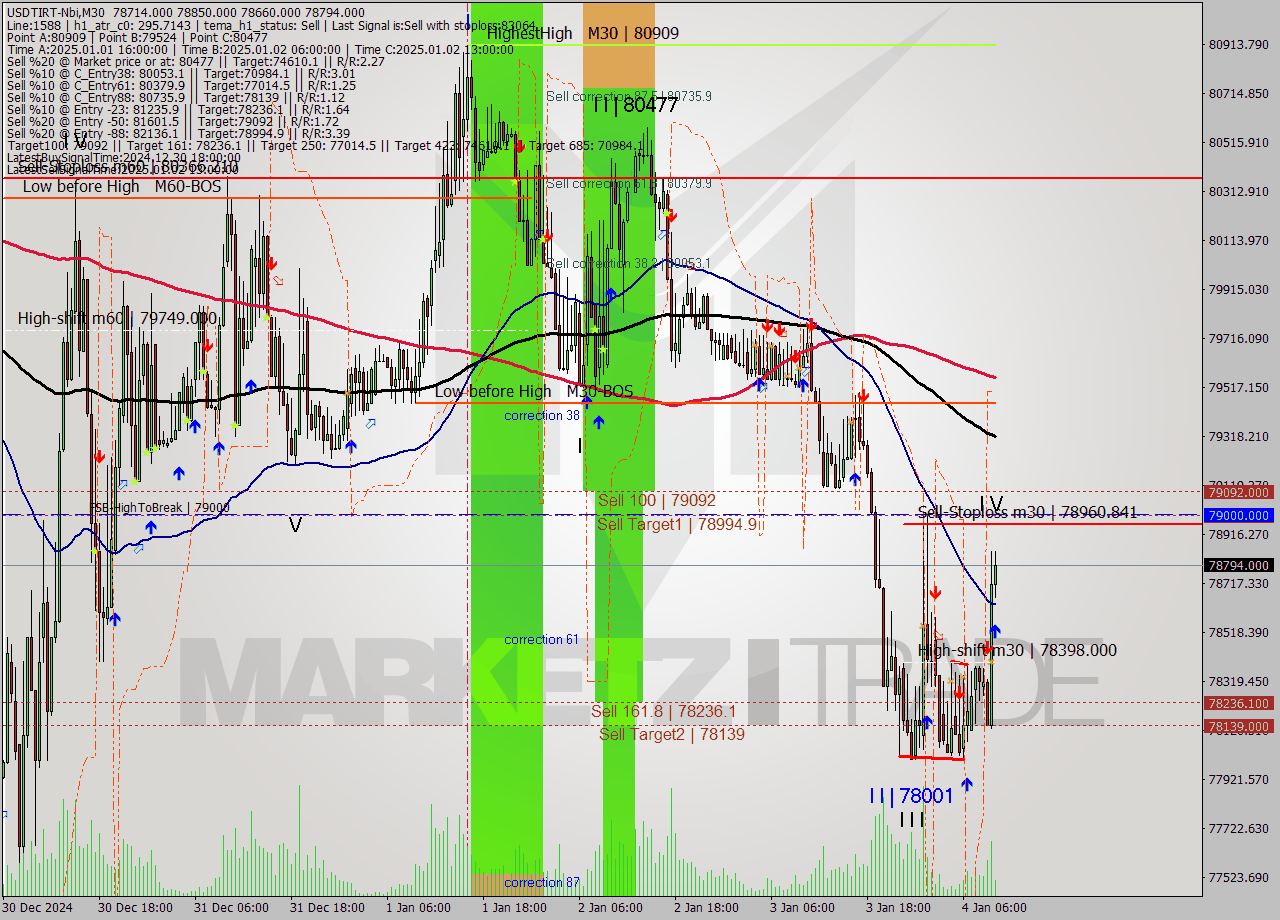Click the red 78236.100 price tag

pos(1239,703)
